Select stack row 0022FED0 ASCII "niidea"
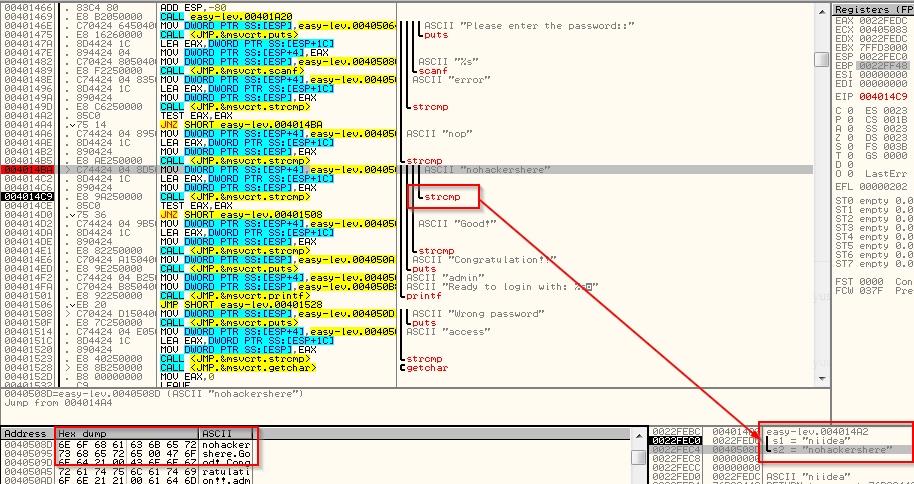Image resolution: width=914 pixels, height=484 pixels. pos(781,476)
